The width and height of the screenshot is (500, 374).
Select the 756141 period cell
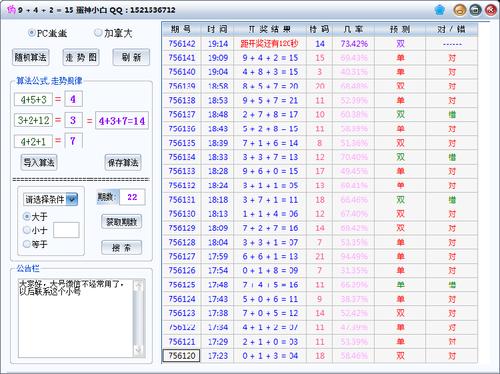click(182, 58)
